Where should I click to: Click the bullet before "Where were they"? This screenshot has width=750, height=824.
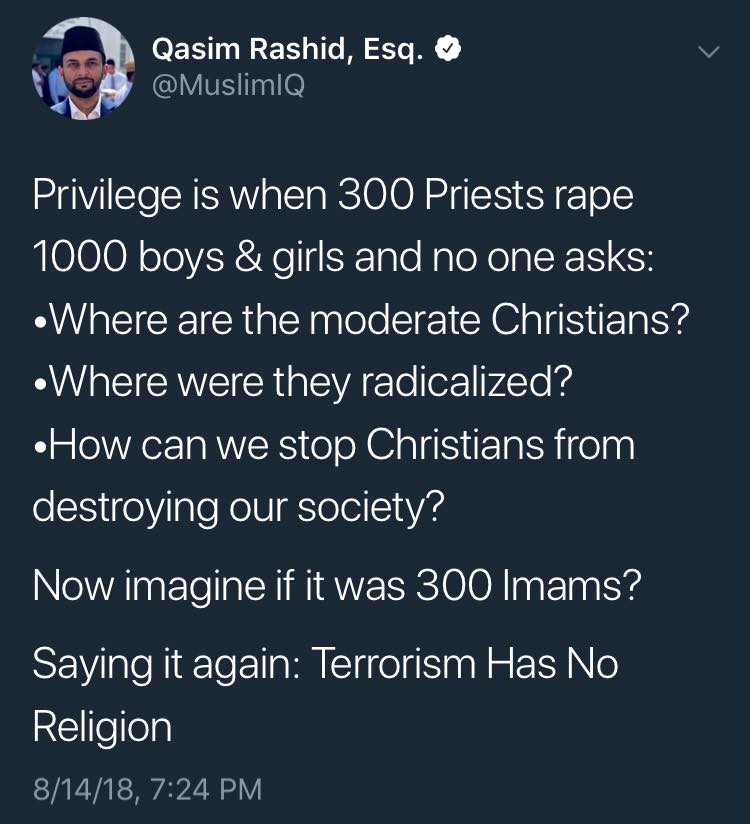click(x=40, y=385)
